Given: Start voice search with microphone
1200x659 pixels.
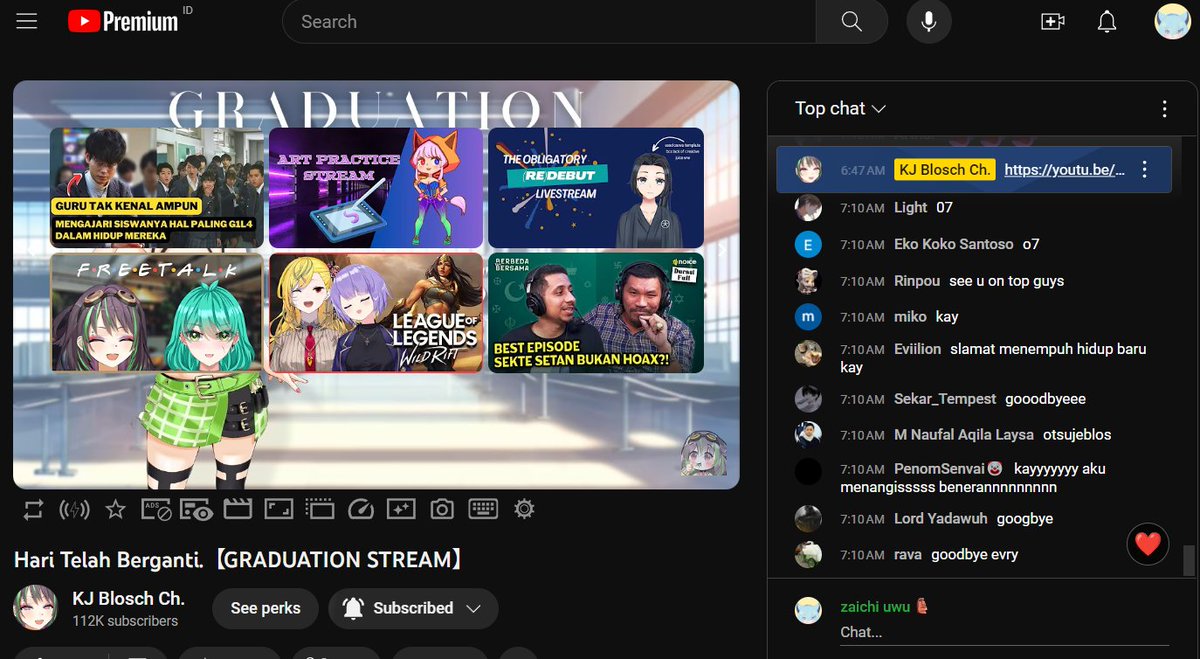Looking at the screenshot, I should coord(929,21).
